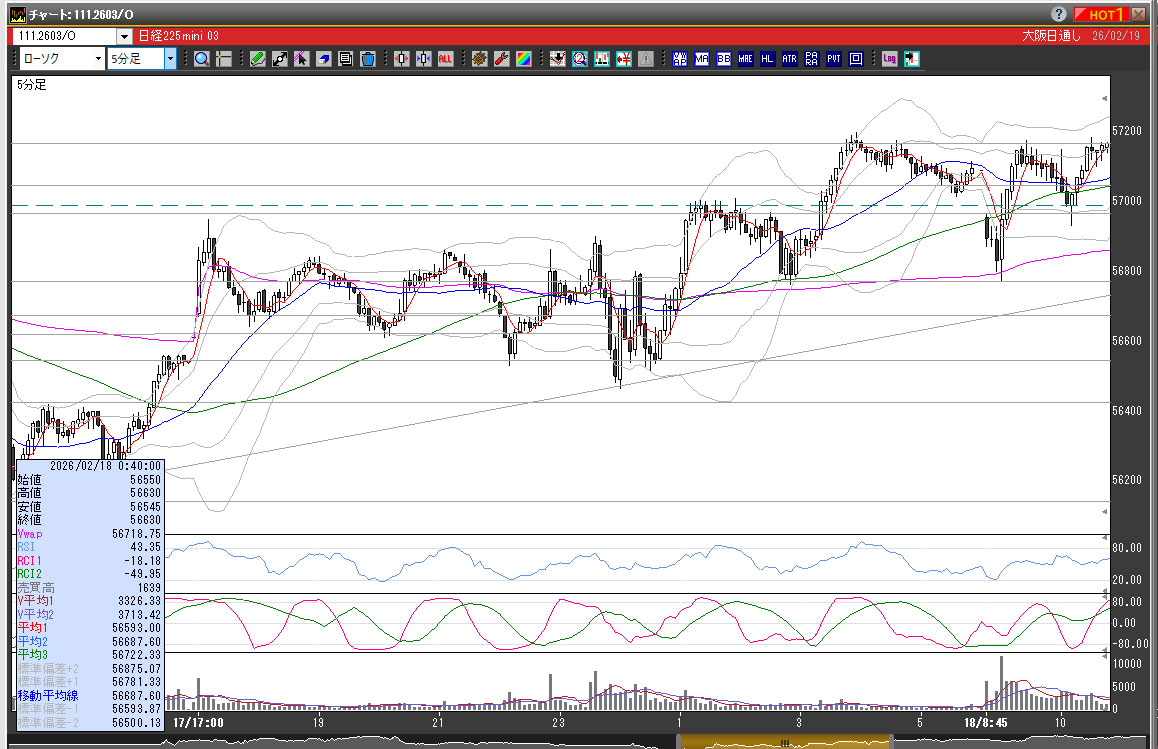1158x749 pixels.
Task: Open help with the question mark button
Action: (x=1059, y=14)
